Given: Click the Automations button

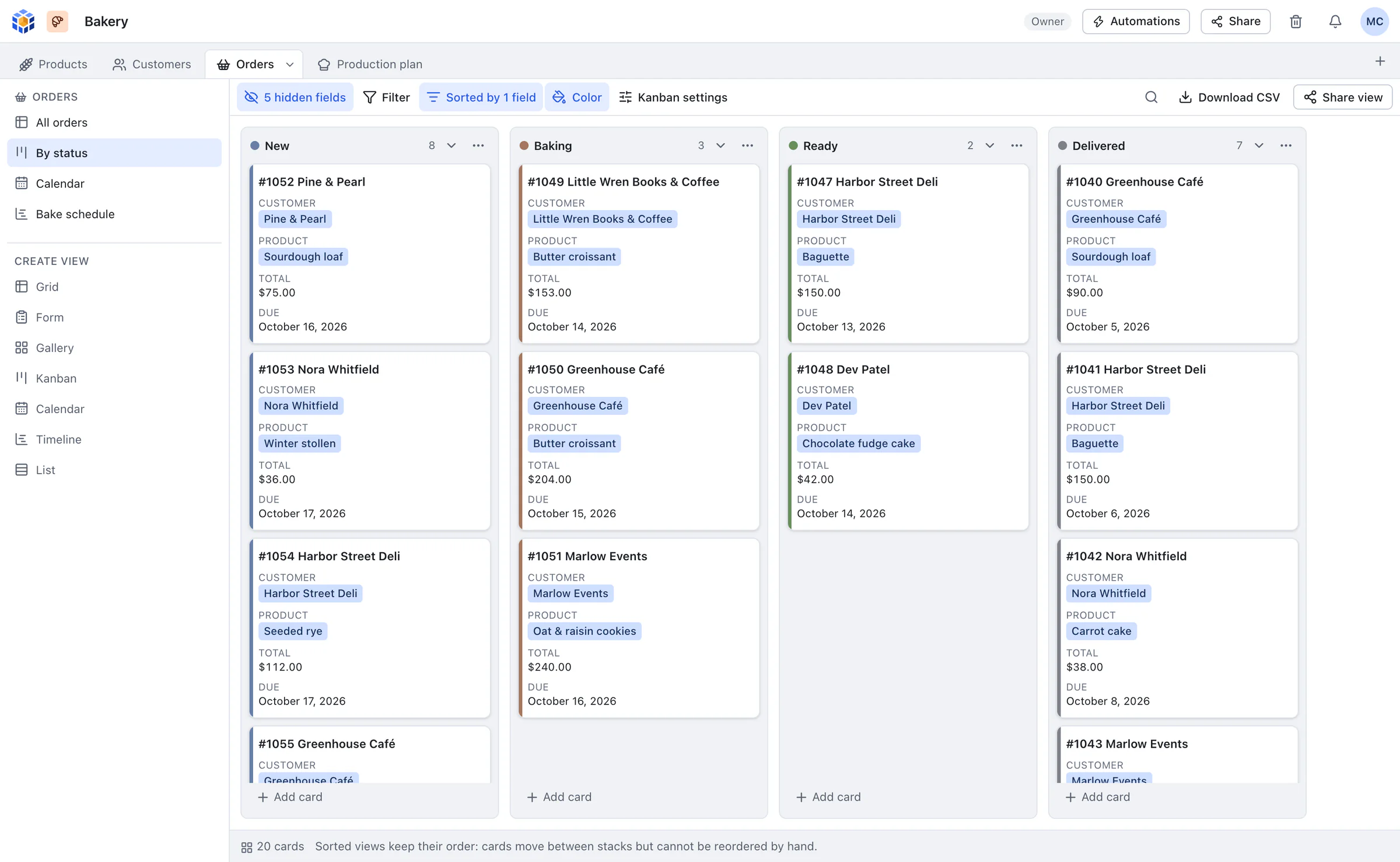Looking at the screenshot, I should tap(1136, 22).
